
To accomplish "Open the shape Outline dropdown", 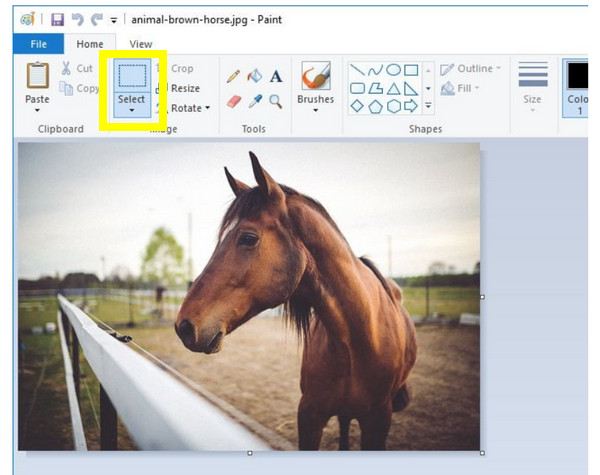I will (x=470, y=69).
